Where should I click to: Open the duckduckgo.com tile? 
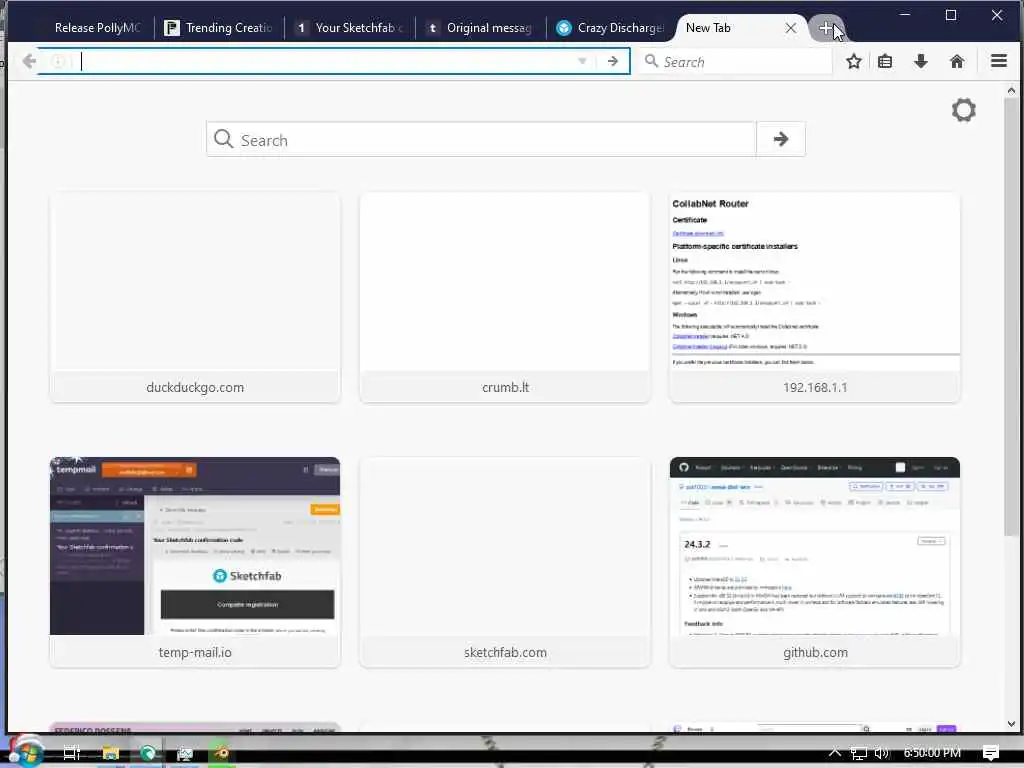coord(195,298)
